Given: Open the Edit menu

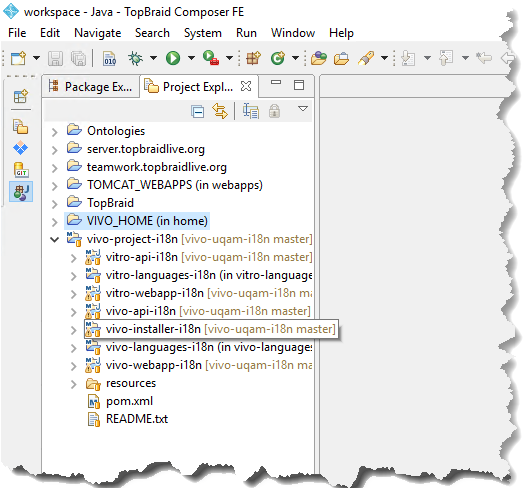Looking at the screenshot, I should tap(50, 33).
